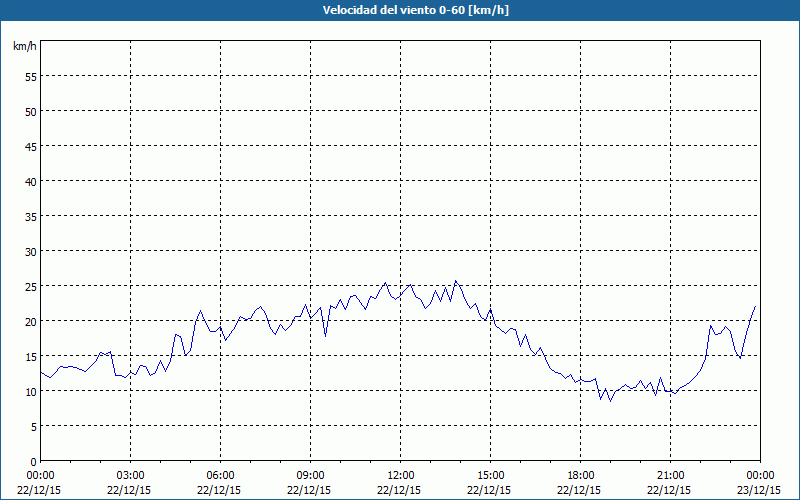The image size is (800, 500).
Task: Click the 22/12/15 date under 18:00
Action: click(579, 490)
